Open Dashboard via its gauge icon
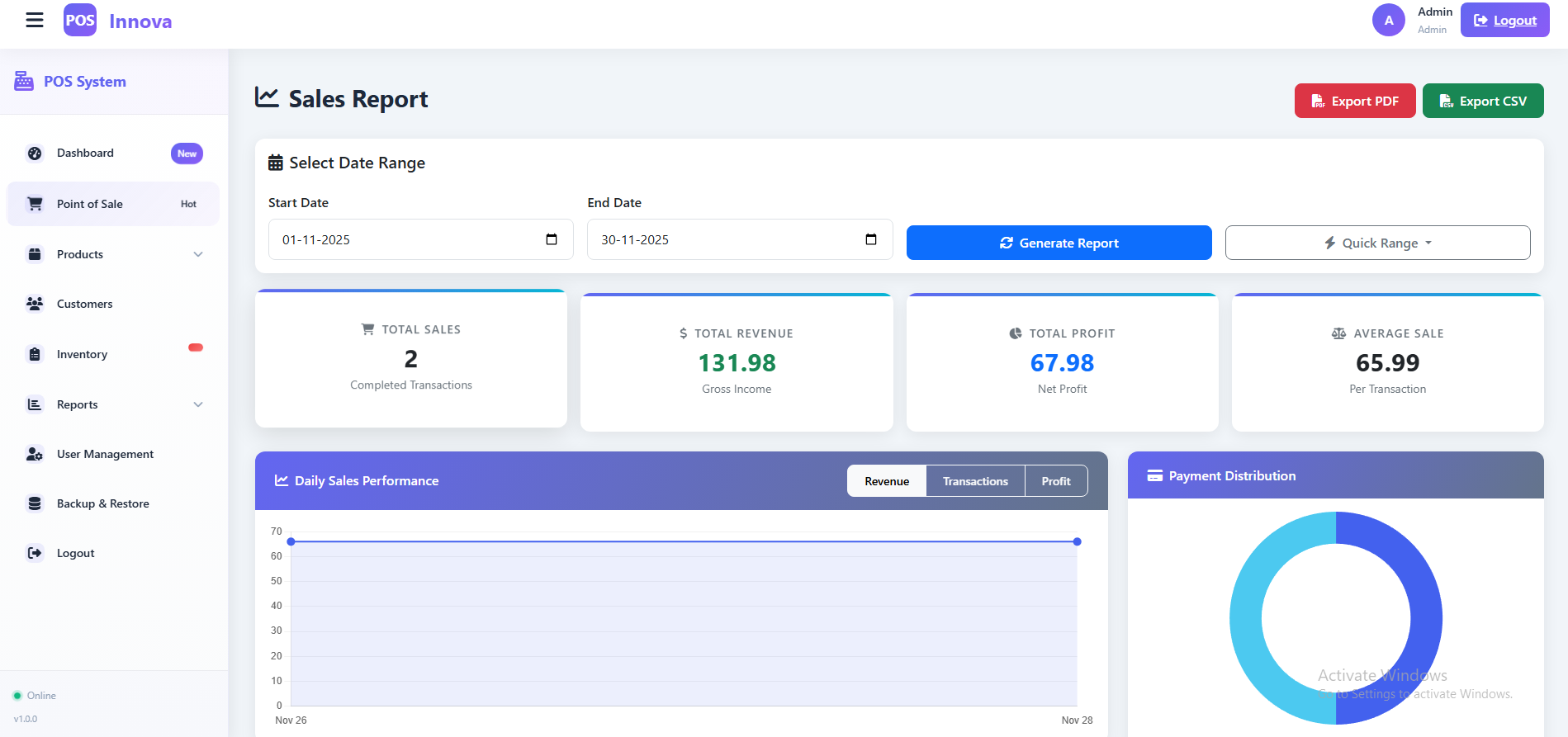 pyautogui.click(x=35, y=154)
